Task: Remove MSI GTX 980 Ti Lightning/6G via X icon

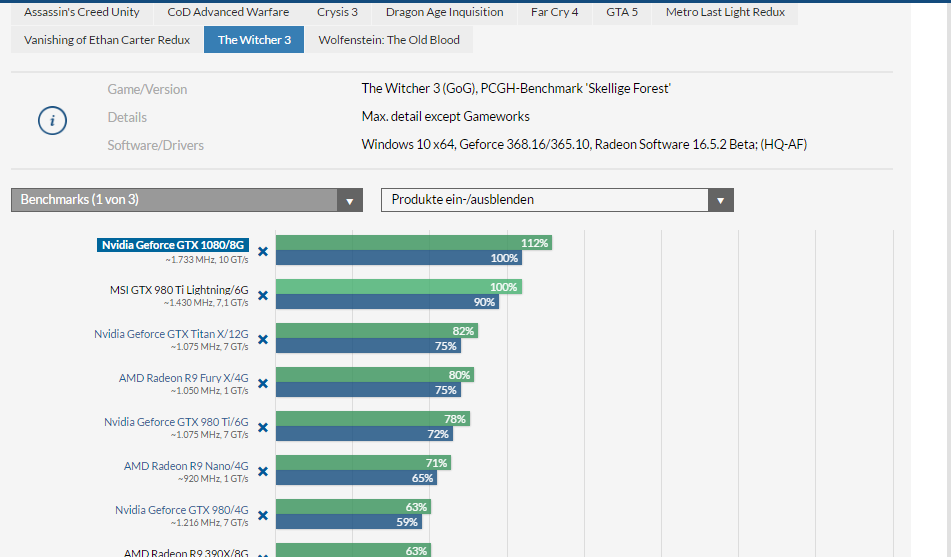Action: click(263, 295)
